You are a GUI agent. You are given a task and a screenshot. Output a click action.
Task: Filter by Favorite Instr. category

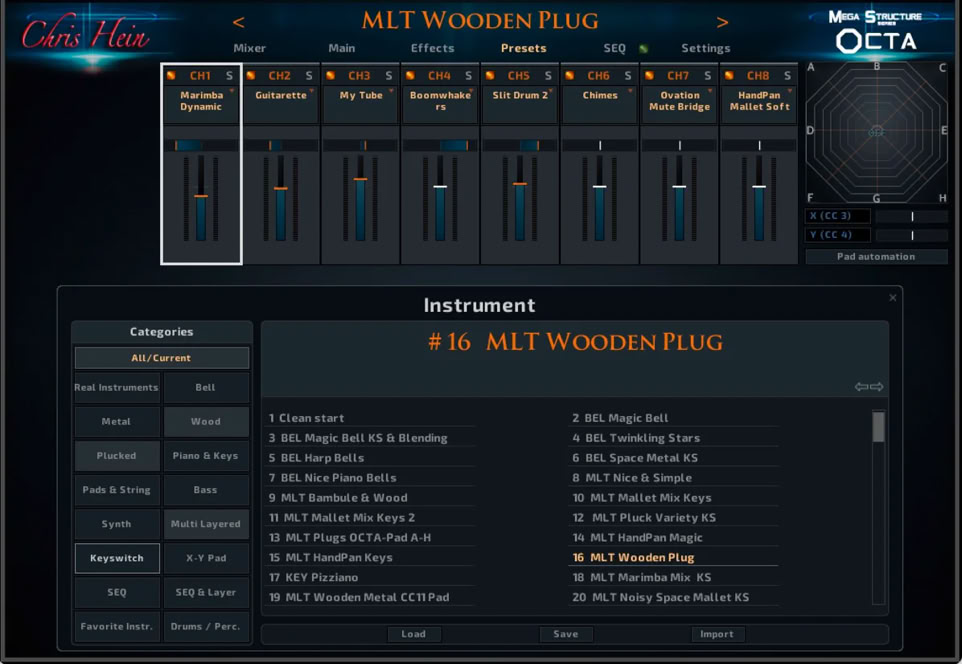click(x=117, y=627)
